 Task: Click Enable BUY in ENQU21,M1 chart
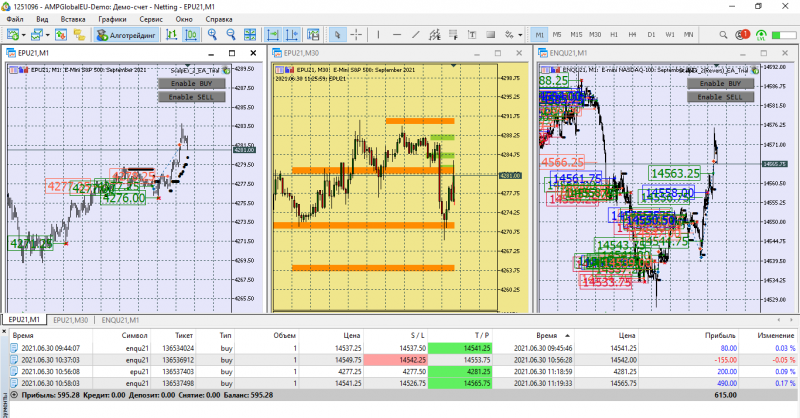720,83
